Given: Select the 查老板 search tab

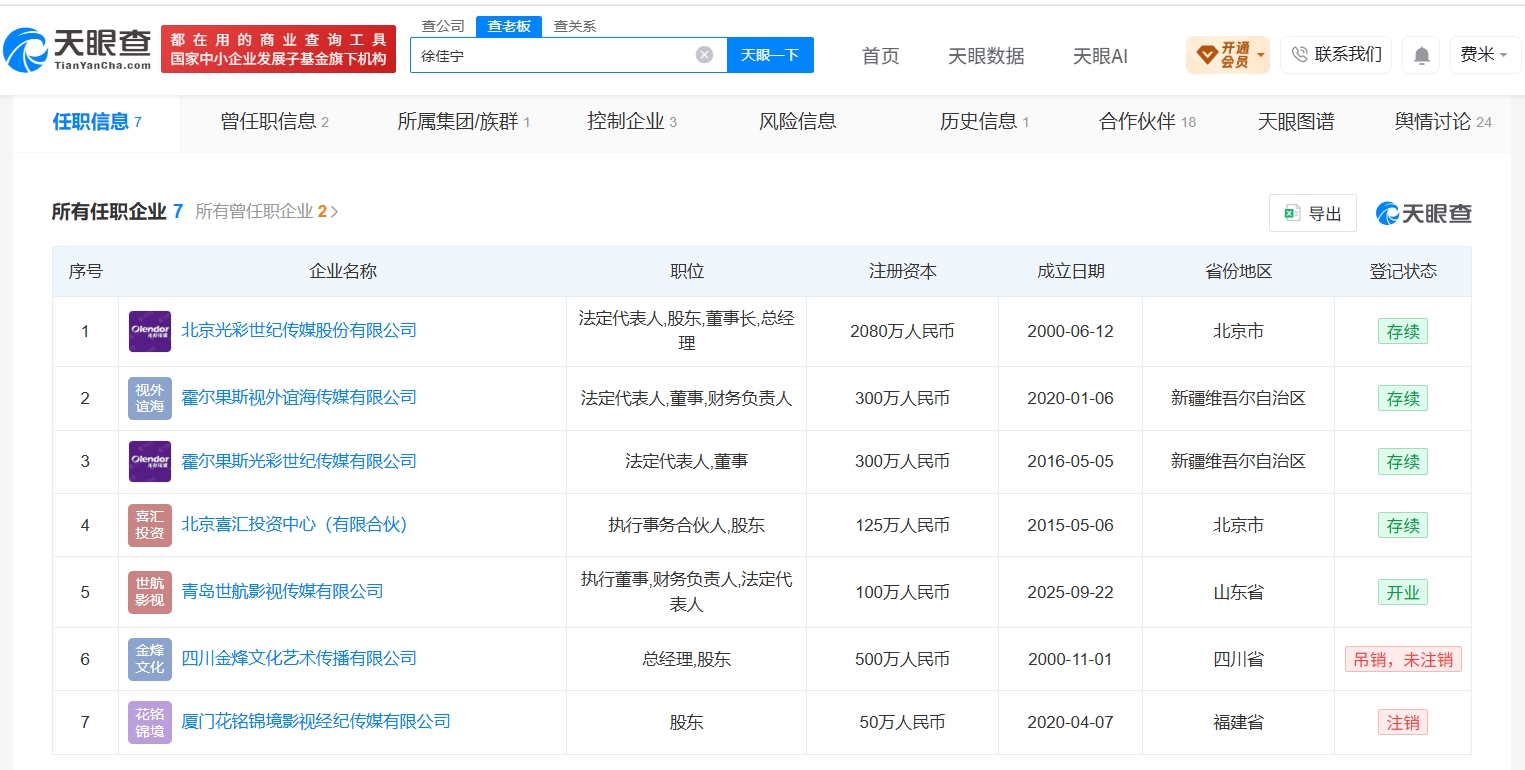Looking at the screenshot, I should pos(508,27).
